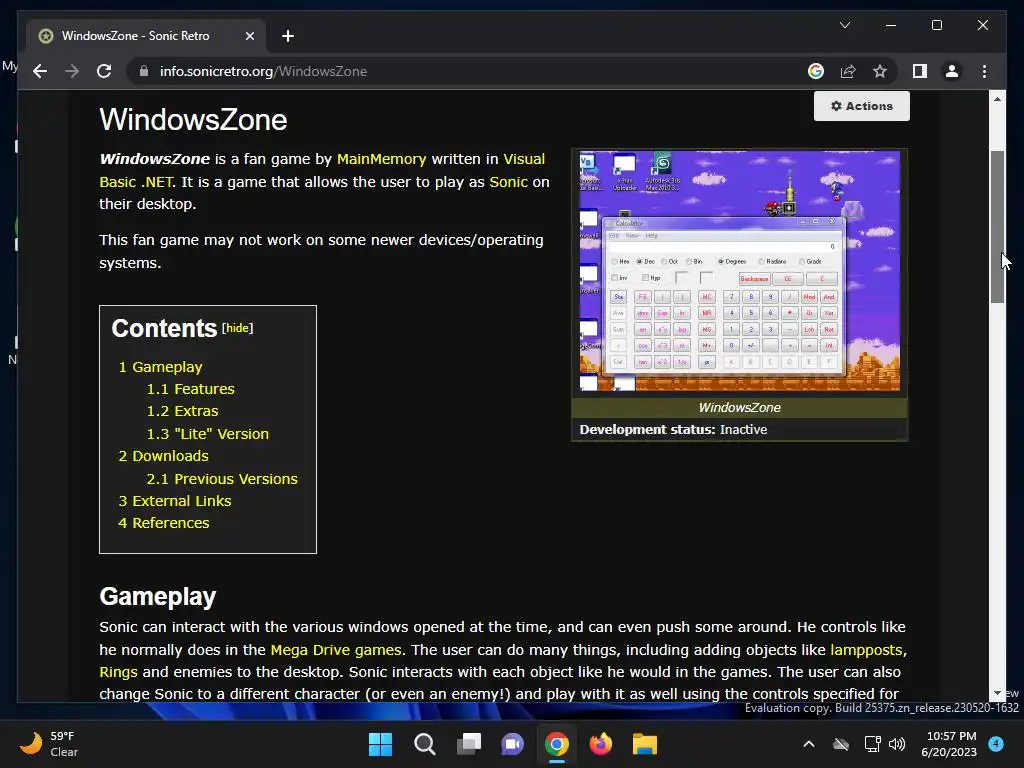1024x768 pixels.
Task: Open the volume tray icon
Action: pos(897,744)
